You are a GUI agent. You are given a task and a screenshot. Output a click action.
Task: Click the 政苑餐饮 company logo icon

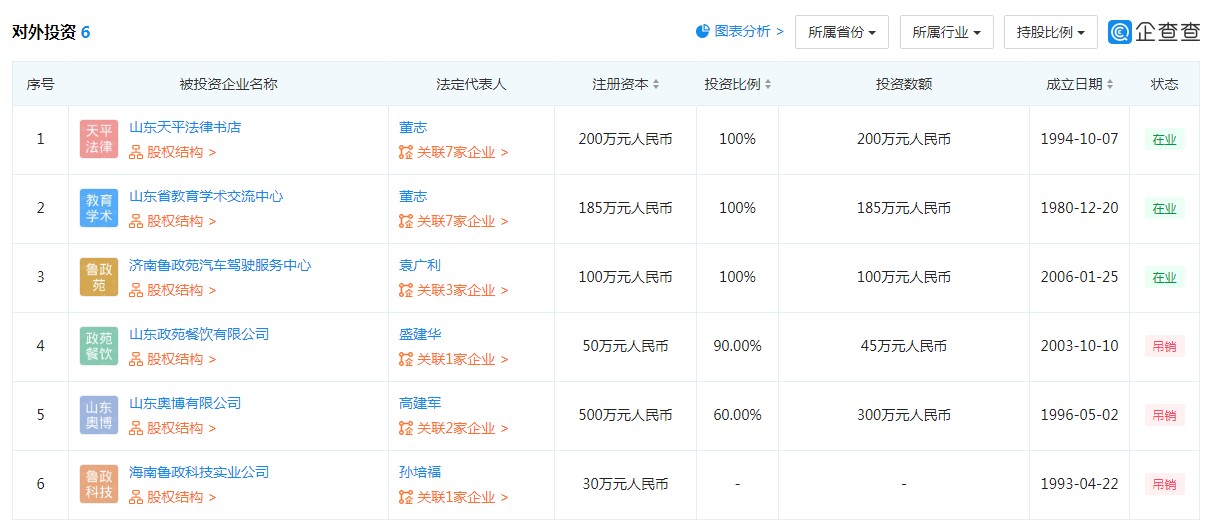tap(99, 346)
